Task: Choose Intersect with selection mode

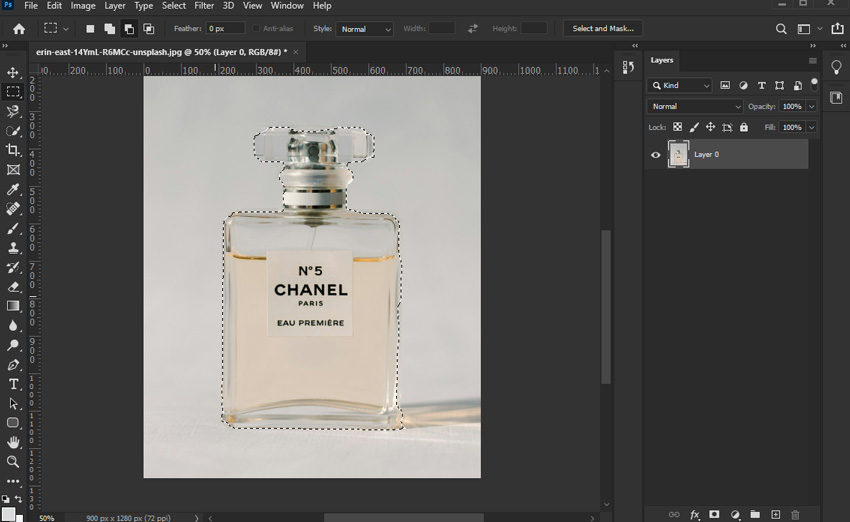Action: (149, 29)
